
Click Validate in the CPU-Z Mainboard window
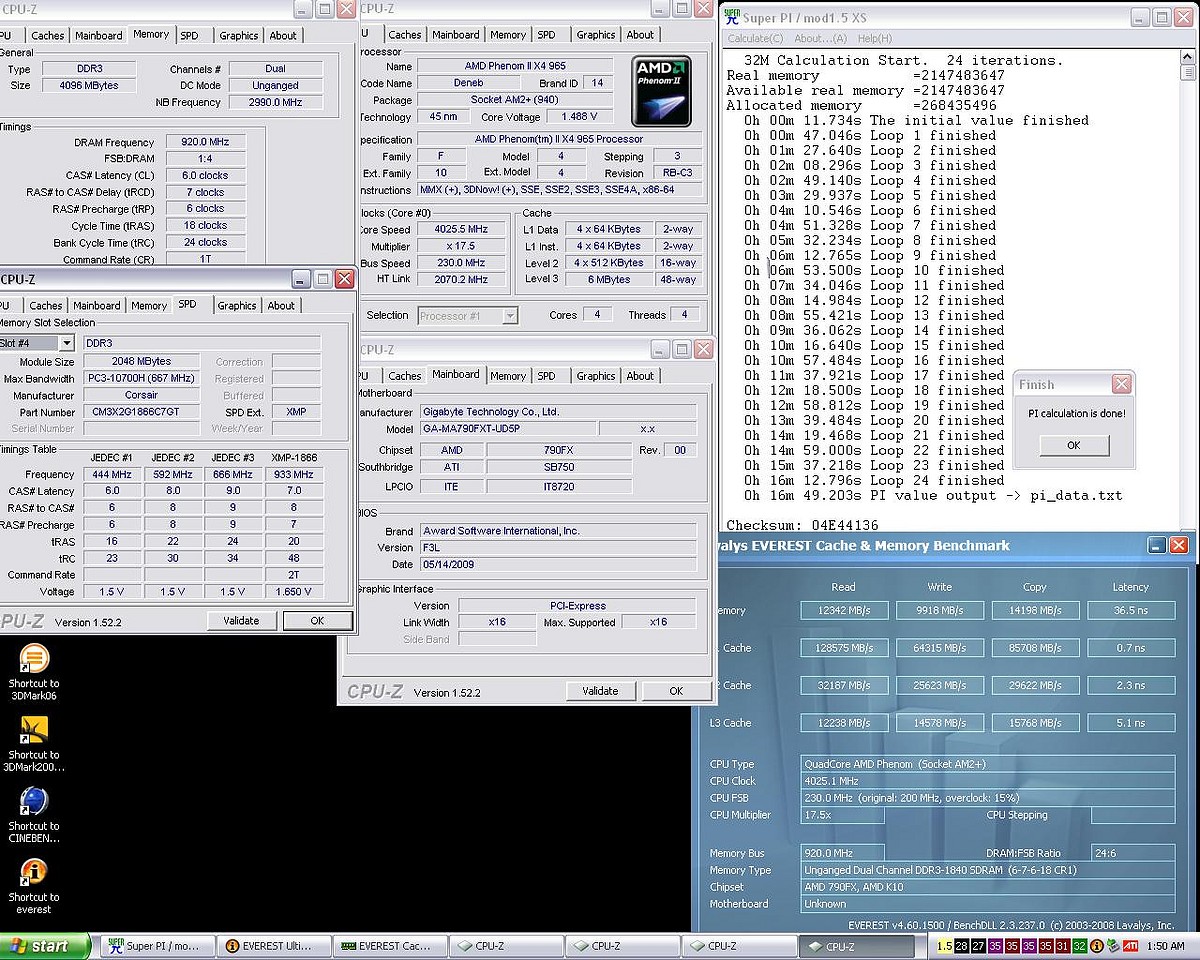600,690
